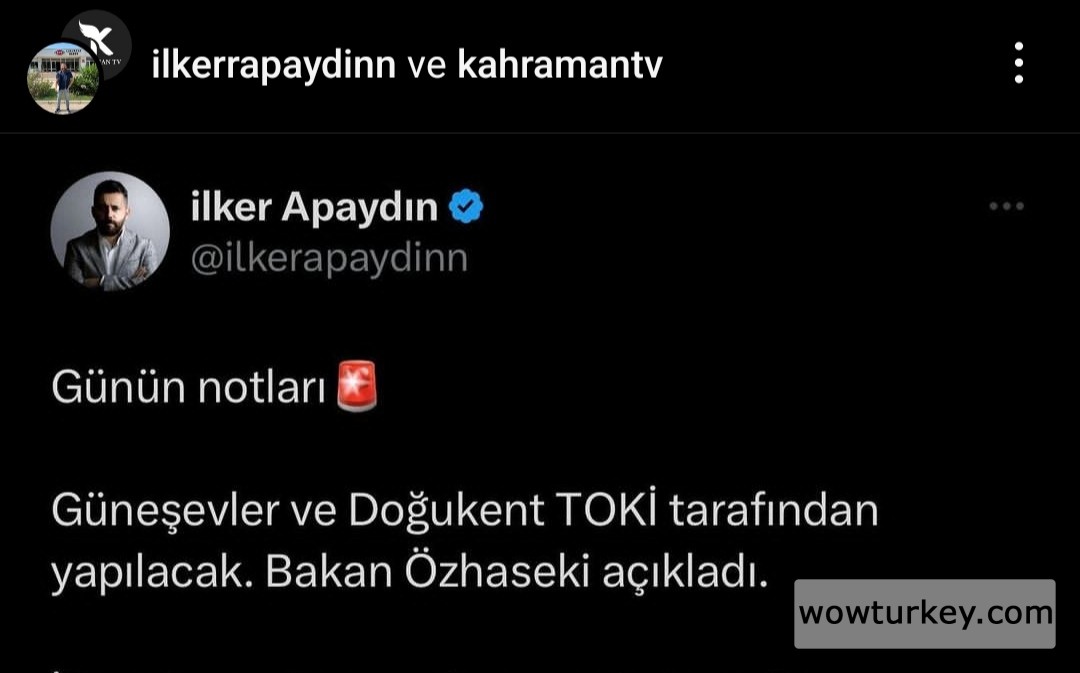1080x673 pixels.
Task: Click the word 'Doğukent' in the tweet
Action: [x=446, y=511]
